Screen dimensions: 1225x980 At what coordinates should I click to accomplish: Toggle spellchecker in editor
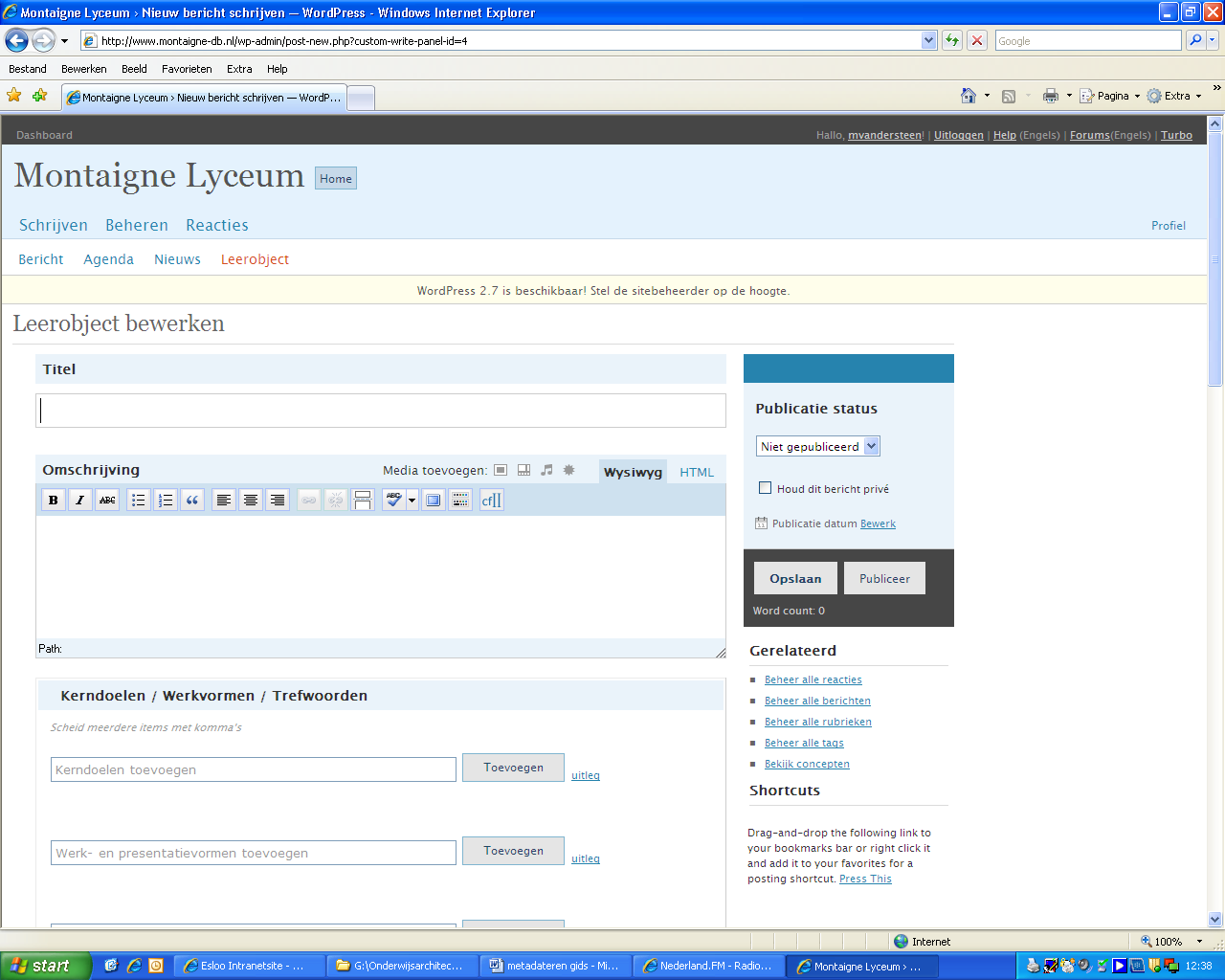coord(393,500)
